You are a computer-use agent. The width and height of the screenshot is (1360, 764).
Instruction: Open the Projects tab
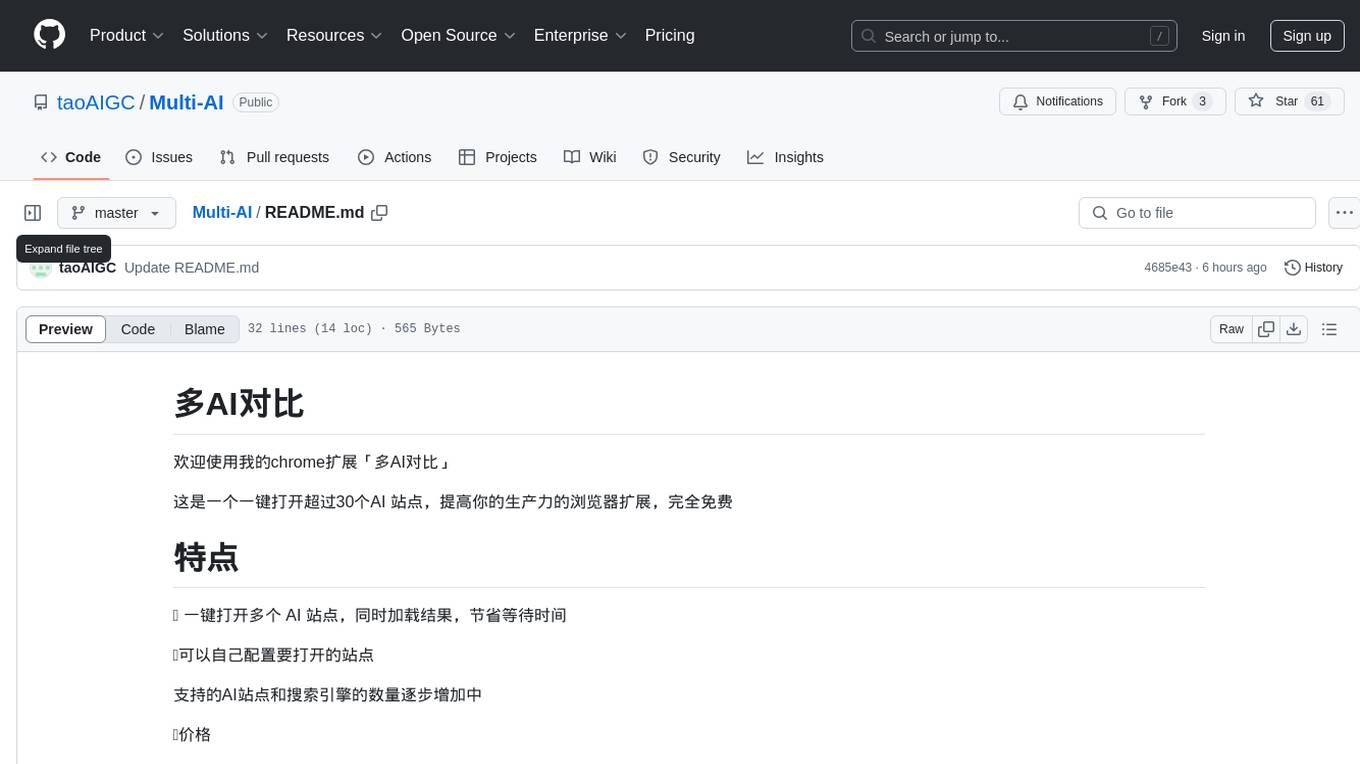497,157
